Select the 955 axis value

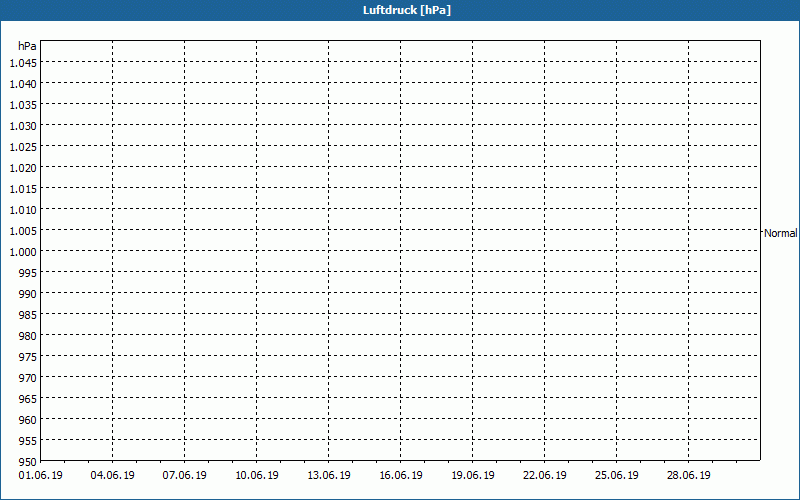point(29,441)
